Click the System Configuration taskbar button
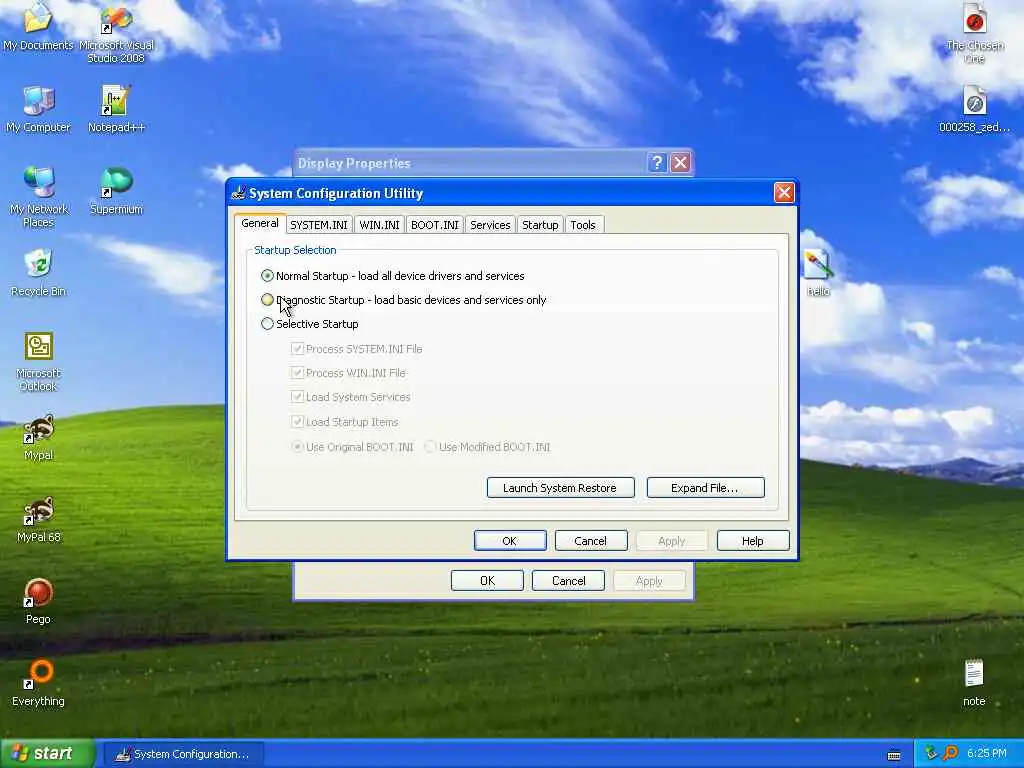 coord(184,754)
